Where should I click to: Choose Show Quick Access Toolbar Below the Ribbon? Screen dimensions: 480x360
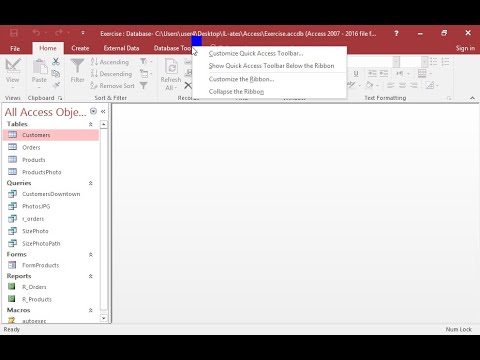[271, 66]
